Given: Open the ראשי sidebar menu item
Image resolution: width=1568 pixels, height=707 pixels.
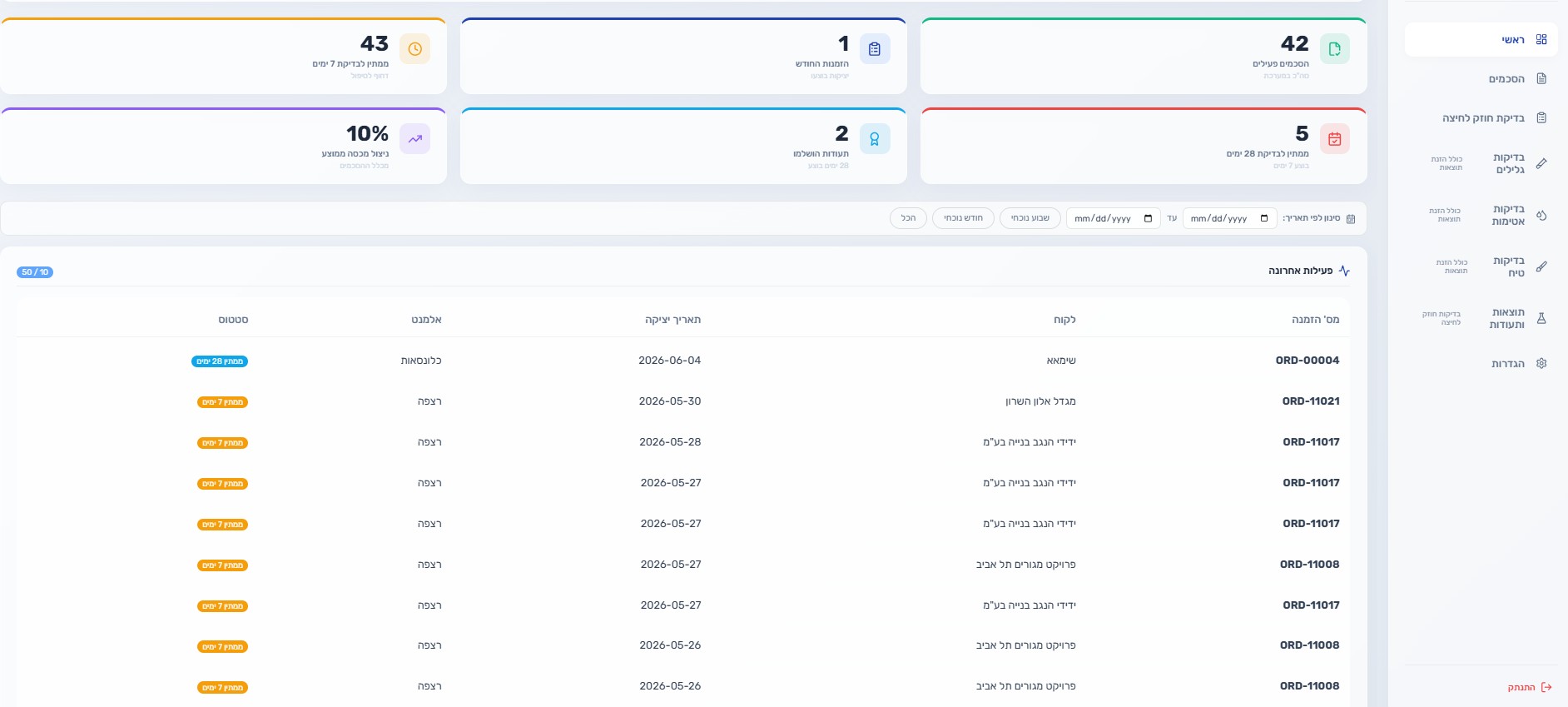Looking at the screenshot, I should [x=1481, y=40].
